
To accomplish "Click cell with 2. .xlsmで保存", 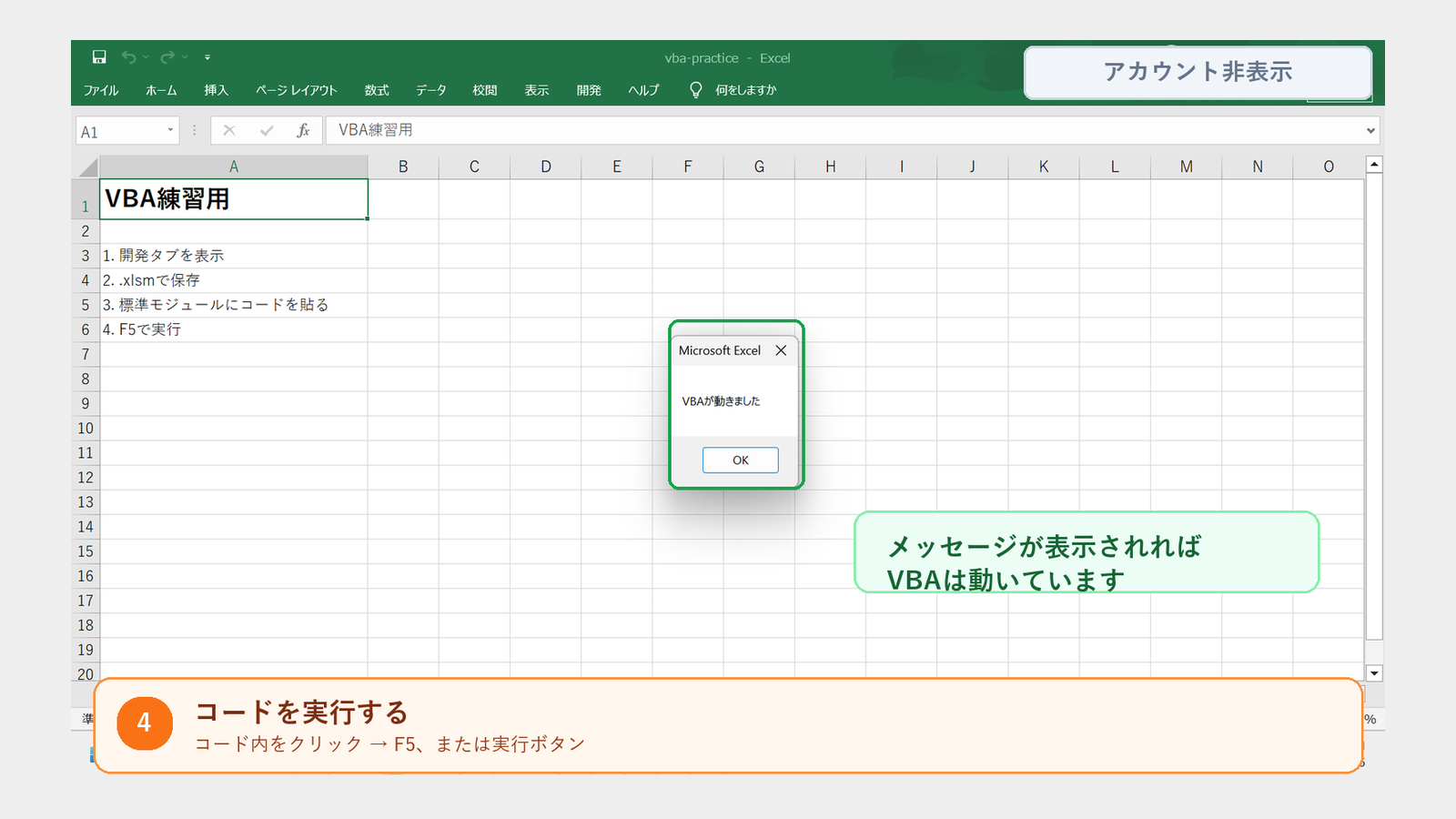I will (x=234, y=280).
